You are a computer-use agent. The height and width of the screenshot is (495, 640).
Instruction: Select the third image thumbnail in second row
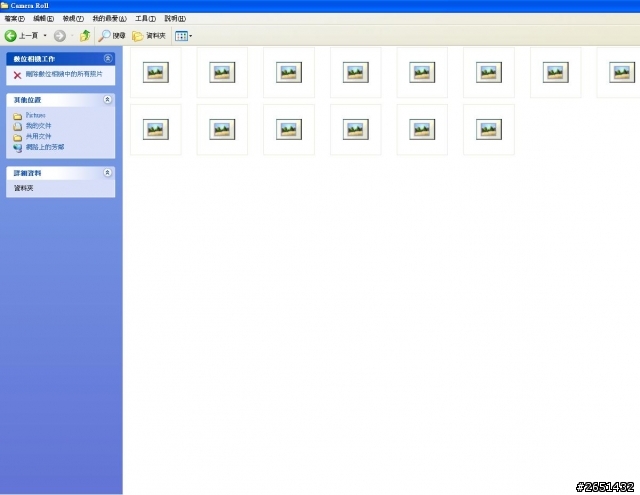[x=289, y=129]
